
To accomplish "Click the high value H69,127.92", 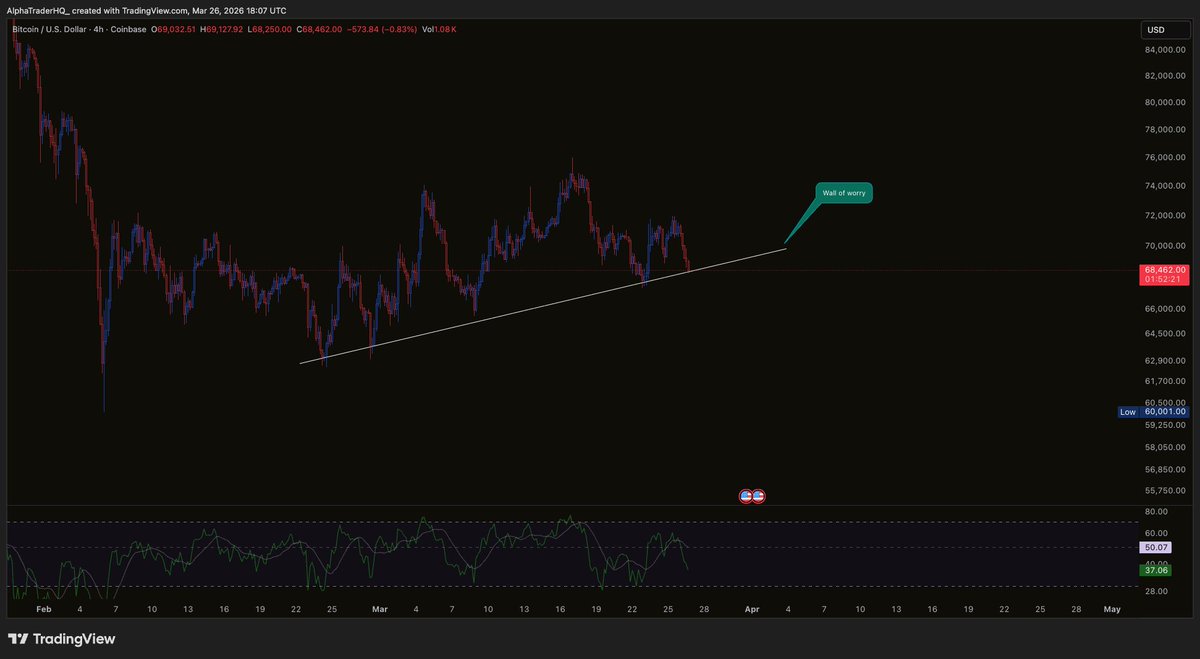I will click(x=223, y=30).
